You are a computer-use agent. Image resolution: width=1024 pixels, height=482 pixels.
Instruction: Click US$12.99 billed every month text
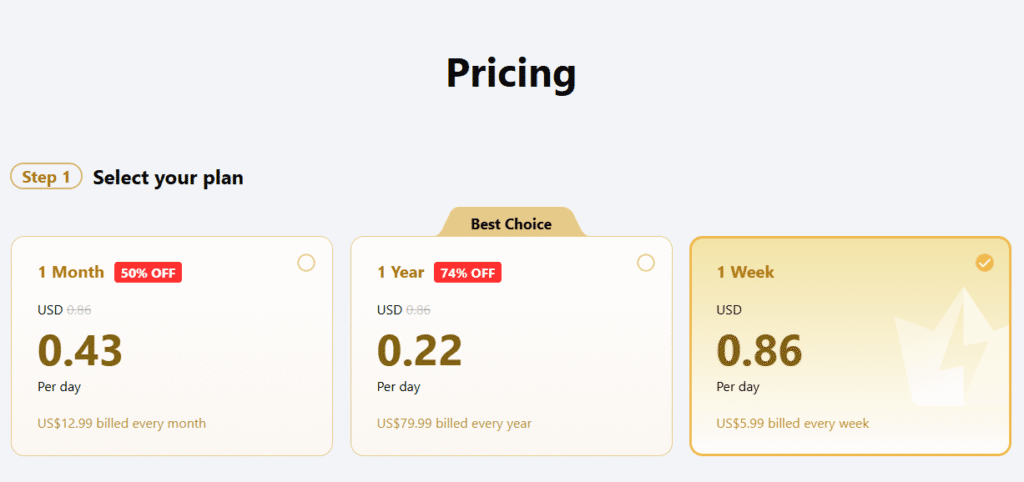click(121, 423)
